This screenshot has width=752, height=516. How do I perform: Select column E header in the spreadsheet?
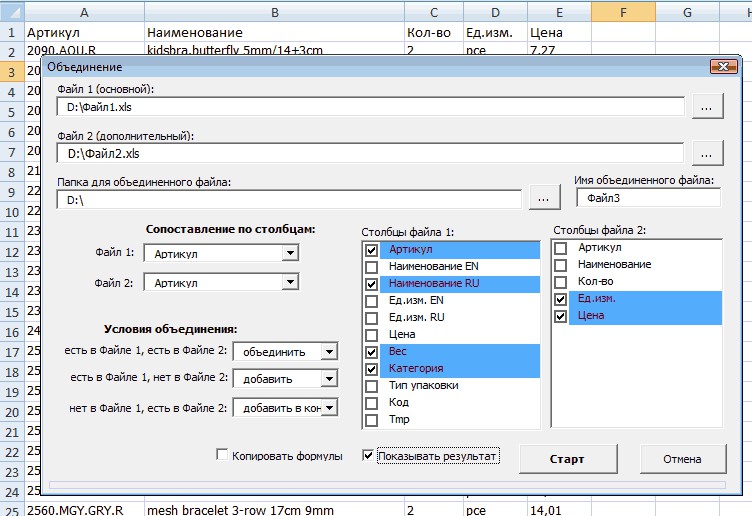[x=559, y=12]
